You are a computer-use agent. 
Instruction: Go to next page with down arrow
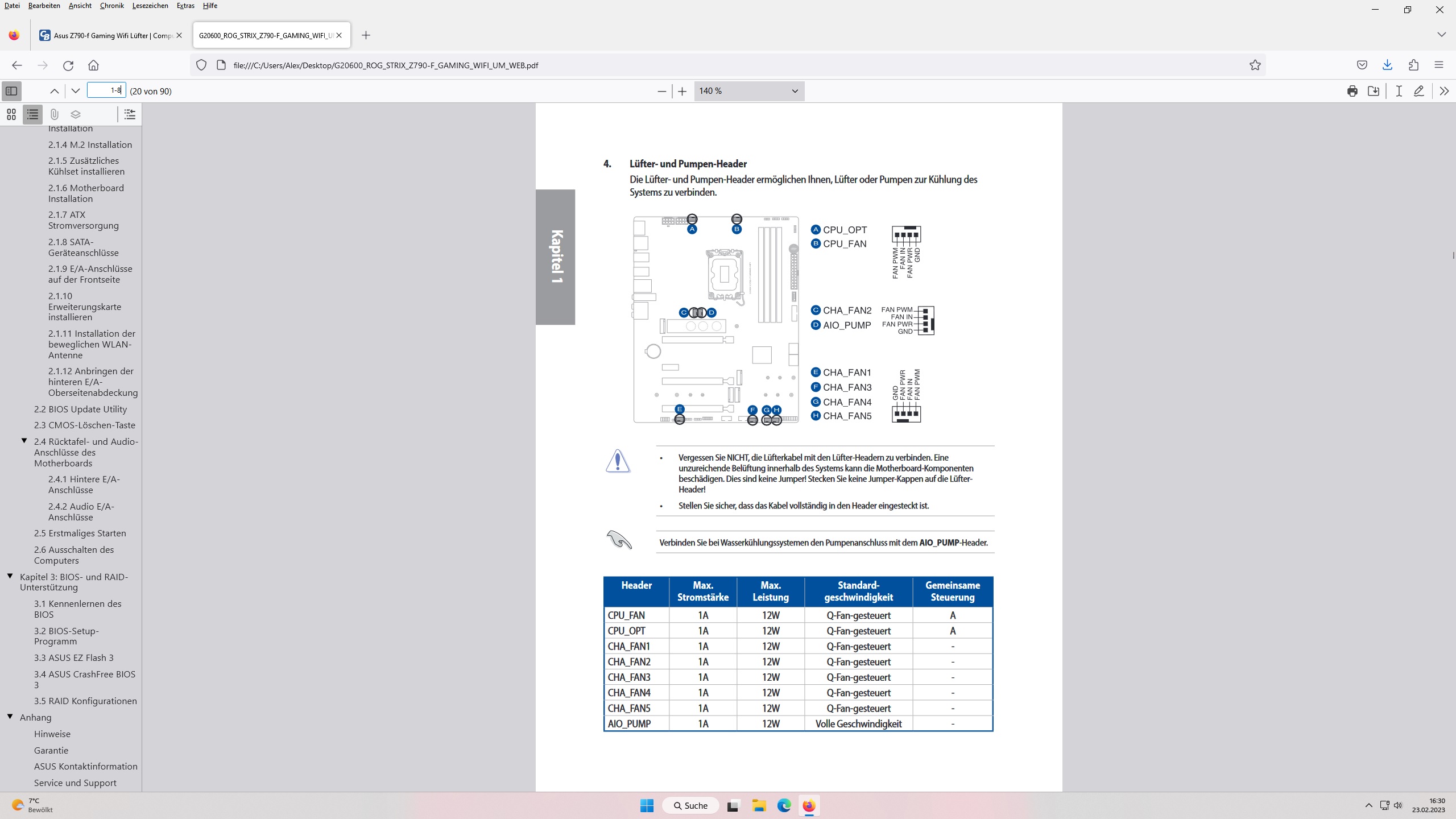[75, 91]
